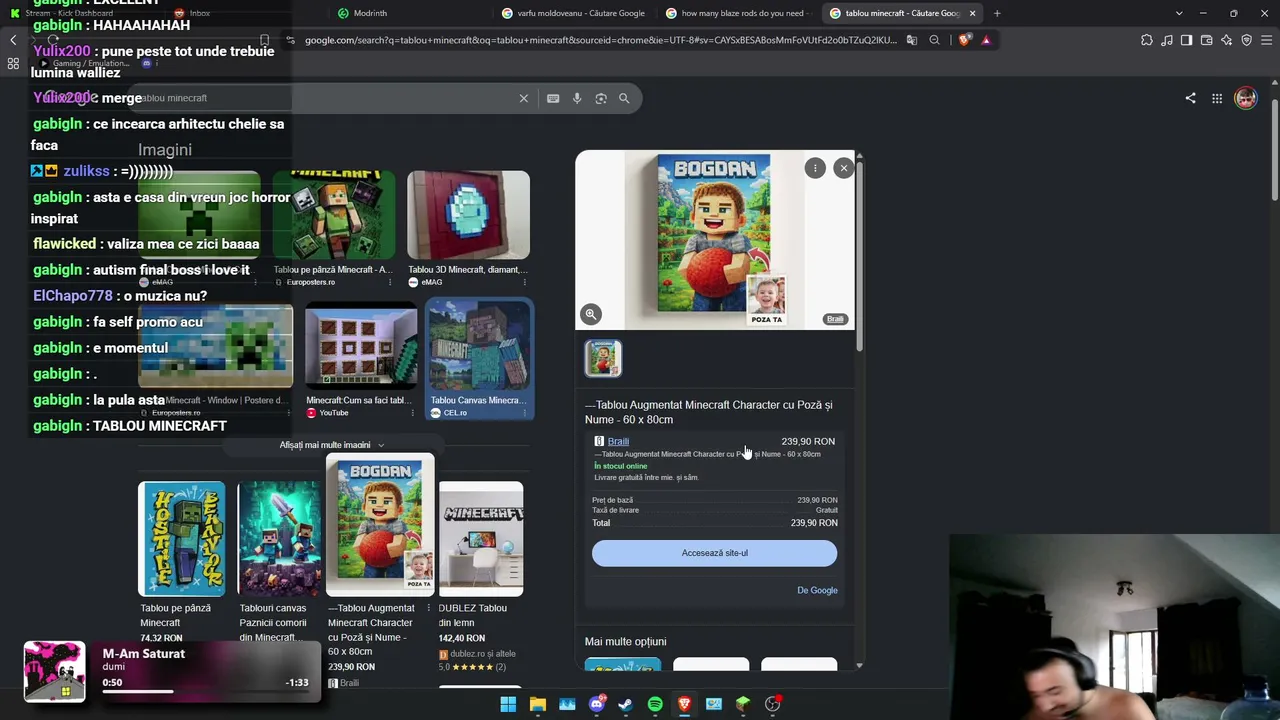Open DUBLEZ Tablou din lemn product
1280x720 pixels.
(x=481, y=576)
